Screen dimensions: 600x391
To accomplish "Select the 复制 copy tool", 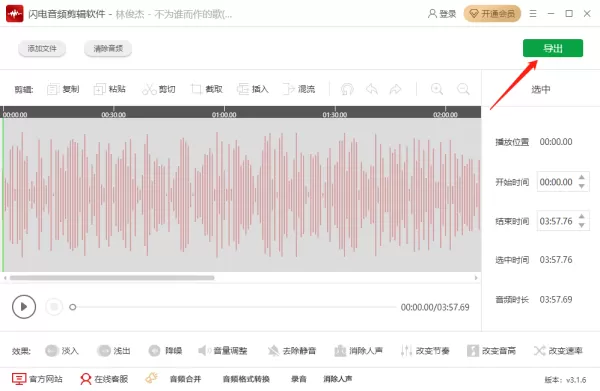I will pos(63,89).
